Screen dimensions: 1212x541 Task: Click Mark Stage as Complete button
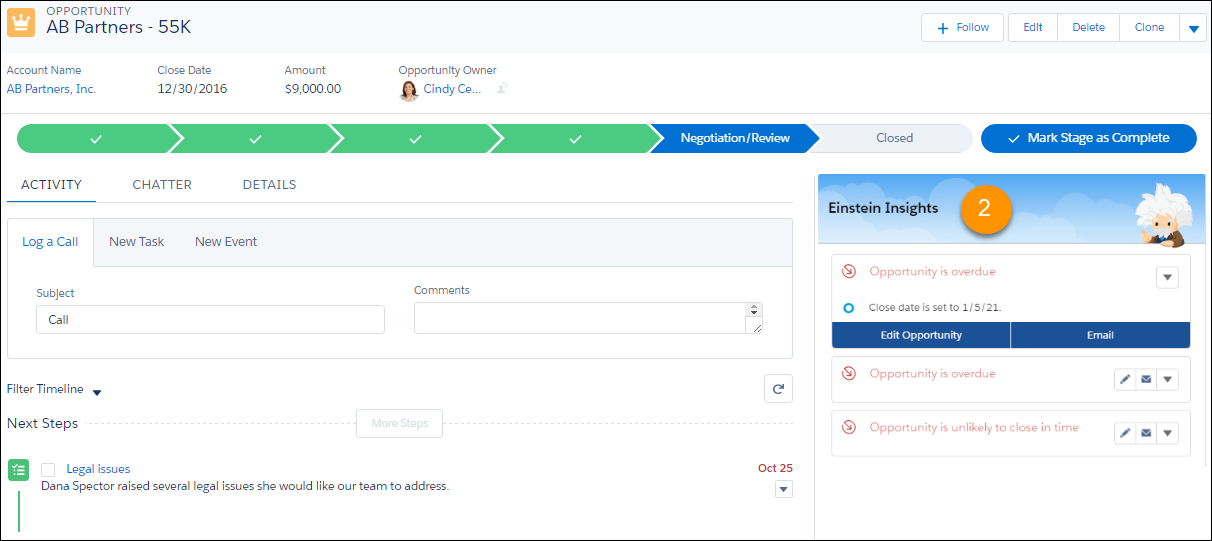[1088, 138]
